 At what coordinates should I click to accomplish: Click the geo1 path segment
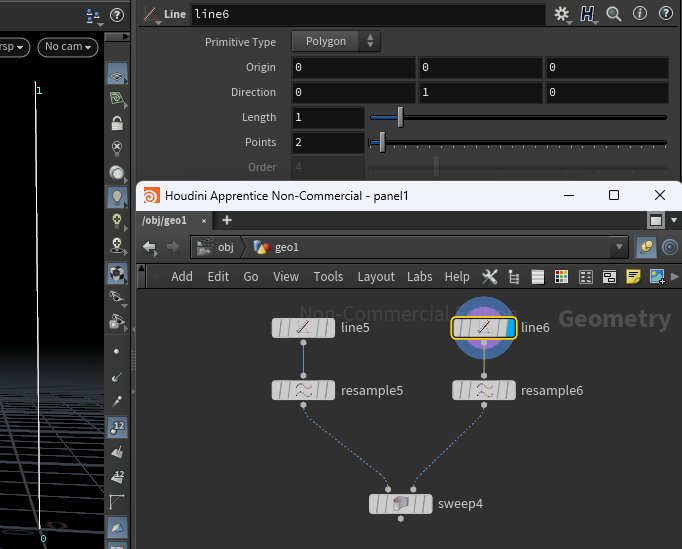pos(276,247)
